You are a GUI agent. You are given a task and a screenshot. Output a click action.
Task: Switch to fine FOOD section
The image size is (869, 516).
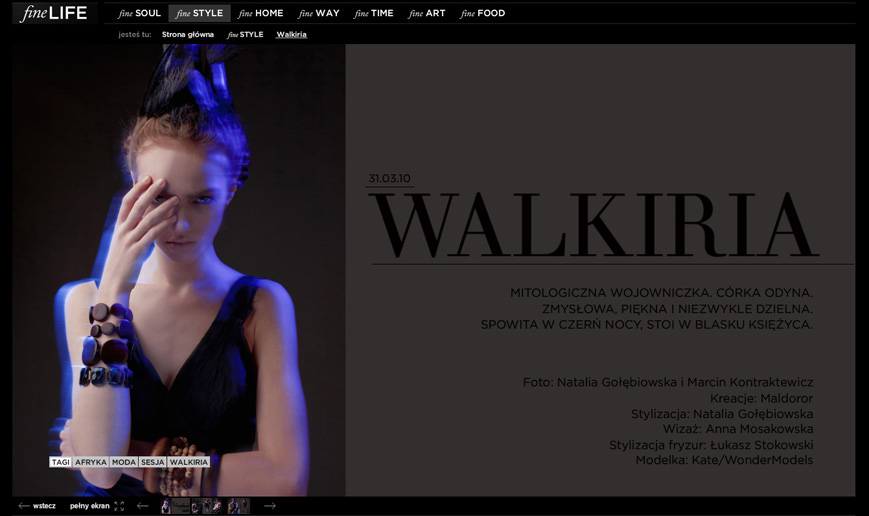tap(483, 14)
